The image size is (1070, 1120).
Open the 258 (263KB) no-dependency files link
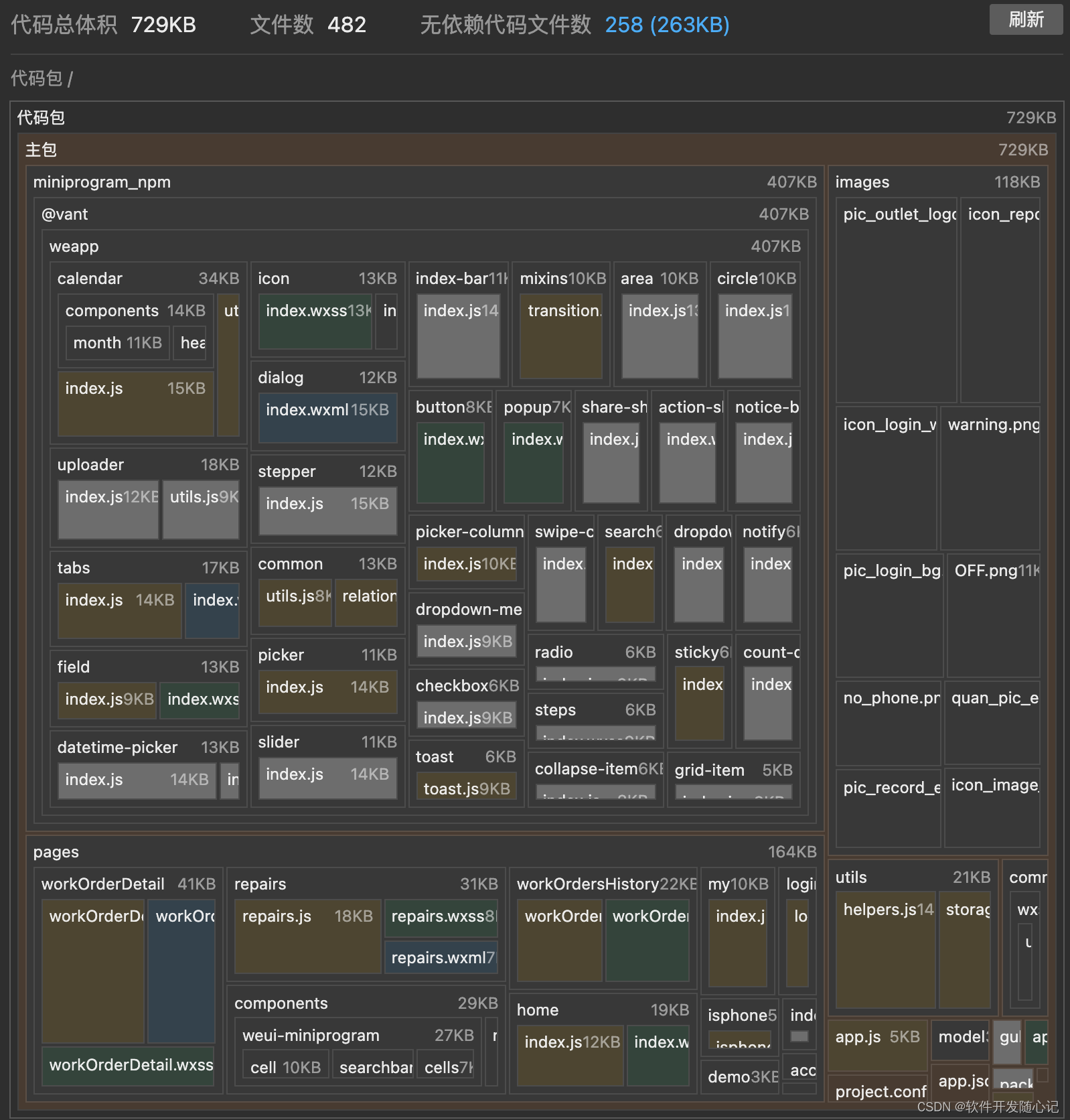pos(667,25)
